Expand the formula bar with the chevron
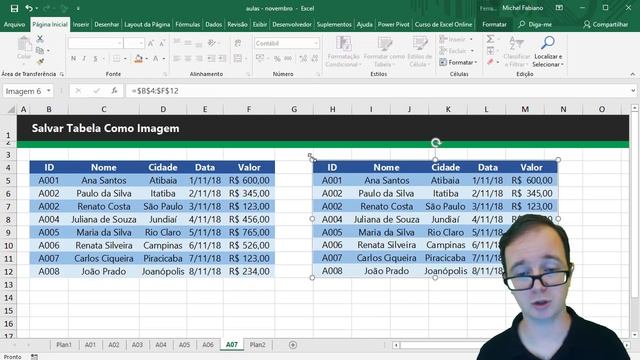 pos(633,91)
